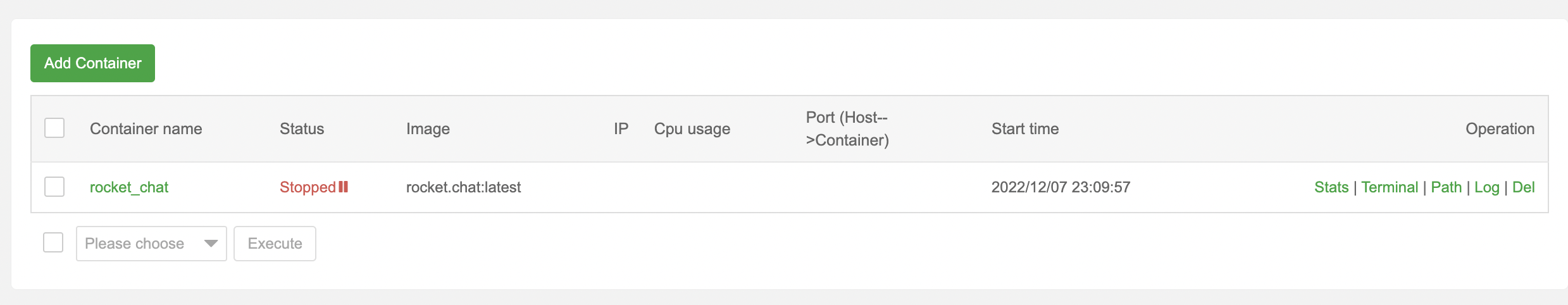Open the Please choose dropdown
Screen dimensions: 1568x305
pyautogui.click(x=151, y=244)
